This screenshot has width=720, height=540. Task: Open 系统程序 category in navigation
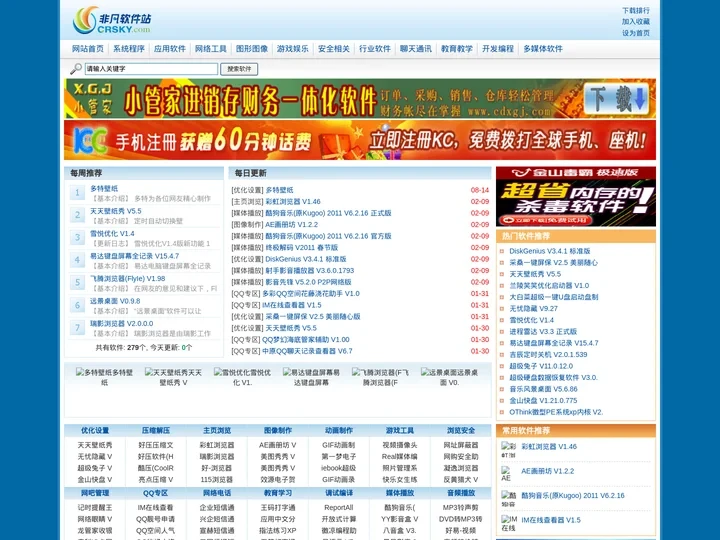129,49
